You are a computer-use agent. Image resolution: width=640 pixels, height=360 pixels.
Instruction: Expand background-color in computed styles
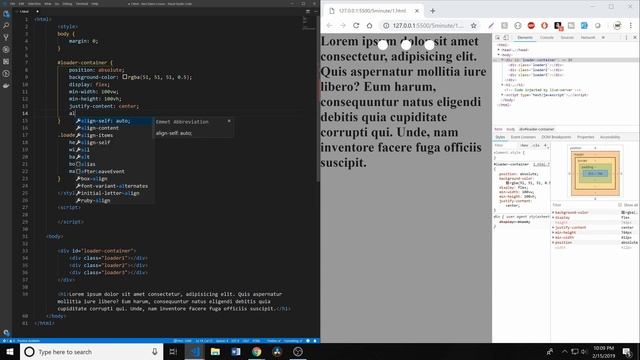coord(553,212)
